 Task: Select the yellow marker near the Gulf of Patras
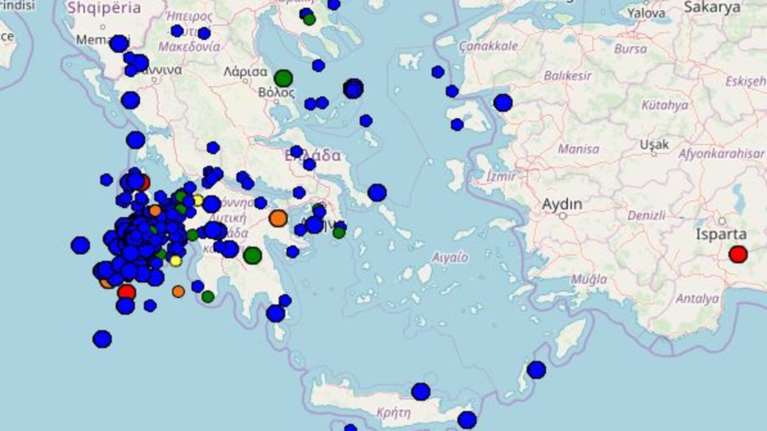pos(198,200)
